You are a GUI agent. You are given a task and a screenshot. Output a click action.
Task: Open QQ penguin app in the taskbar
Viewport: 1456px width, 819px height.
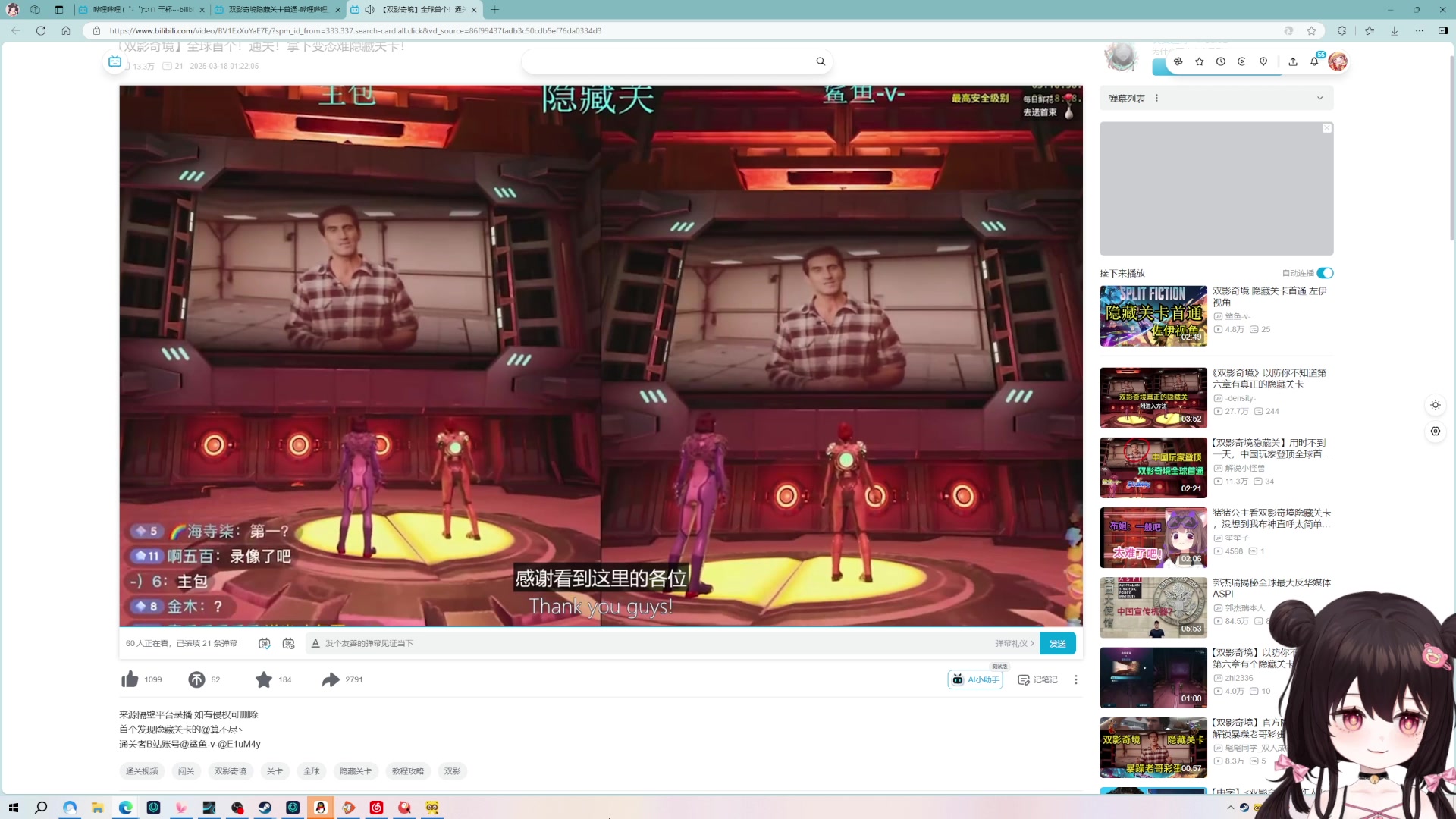coord(321,808)
